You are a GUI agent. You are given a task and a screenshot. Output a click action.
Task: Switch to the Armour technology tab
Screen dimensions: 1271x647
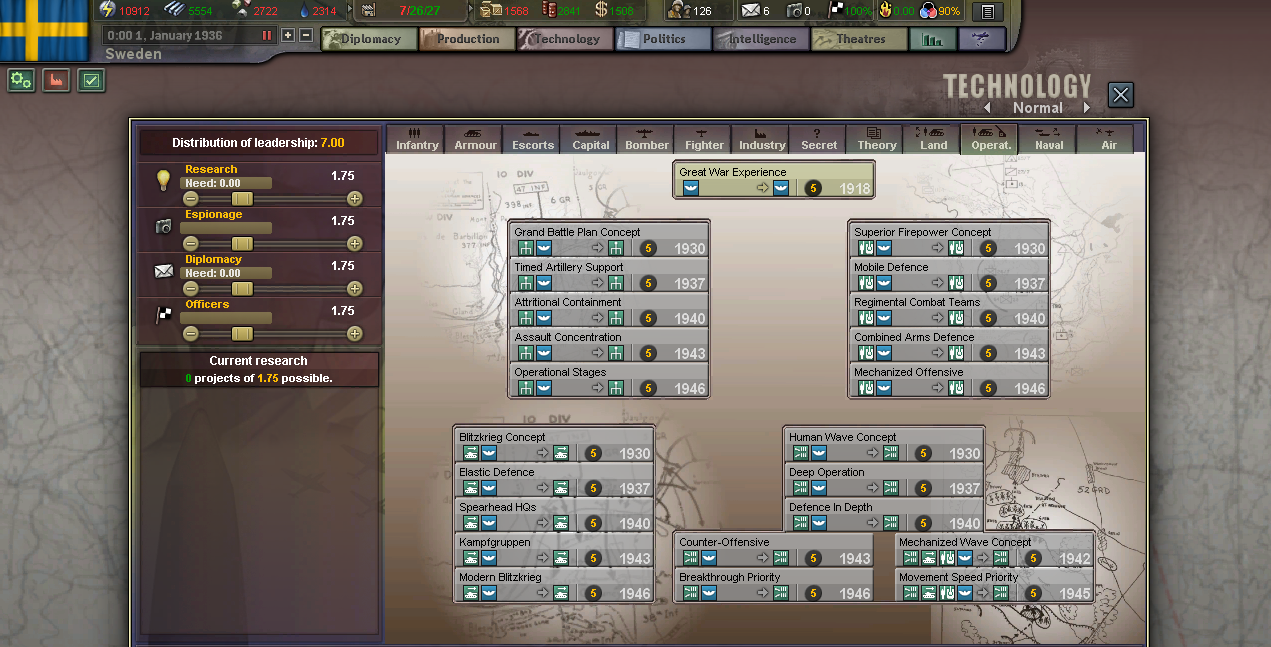click(475, 139)
